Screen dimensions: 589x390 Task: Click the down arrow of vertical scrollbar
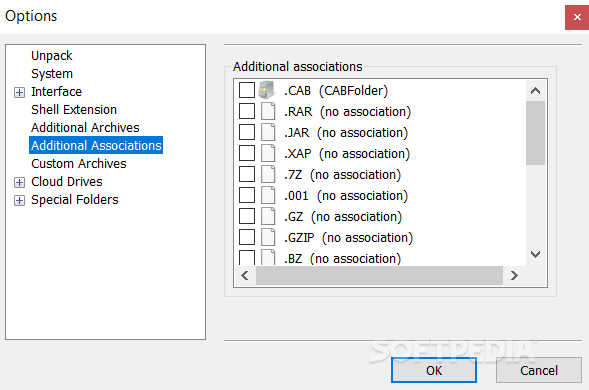click(535, 254)
